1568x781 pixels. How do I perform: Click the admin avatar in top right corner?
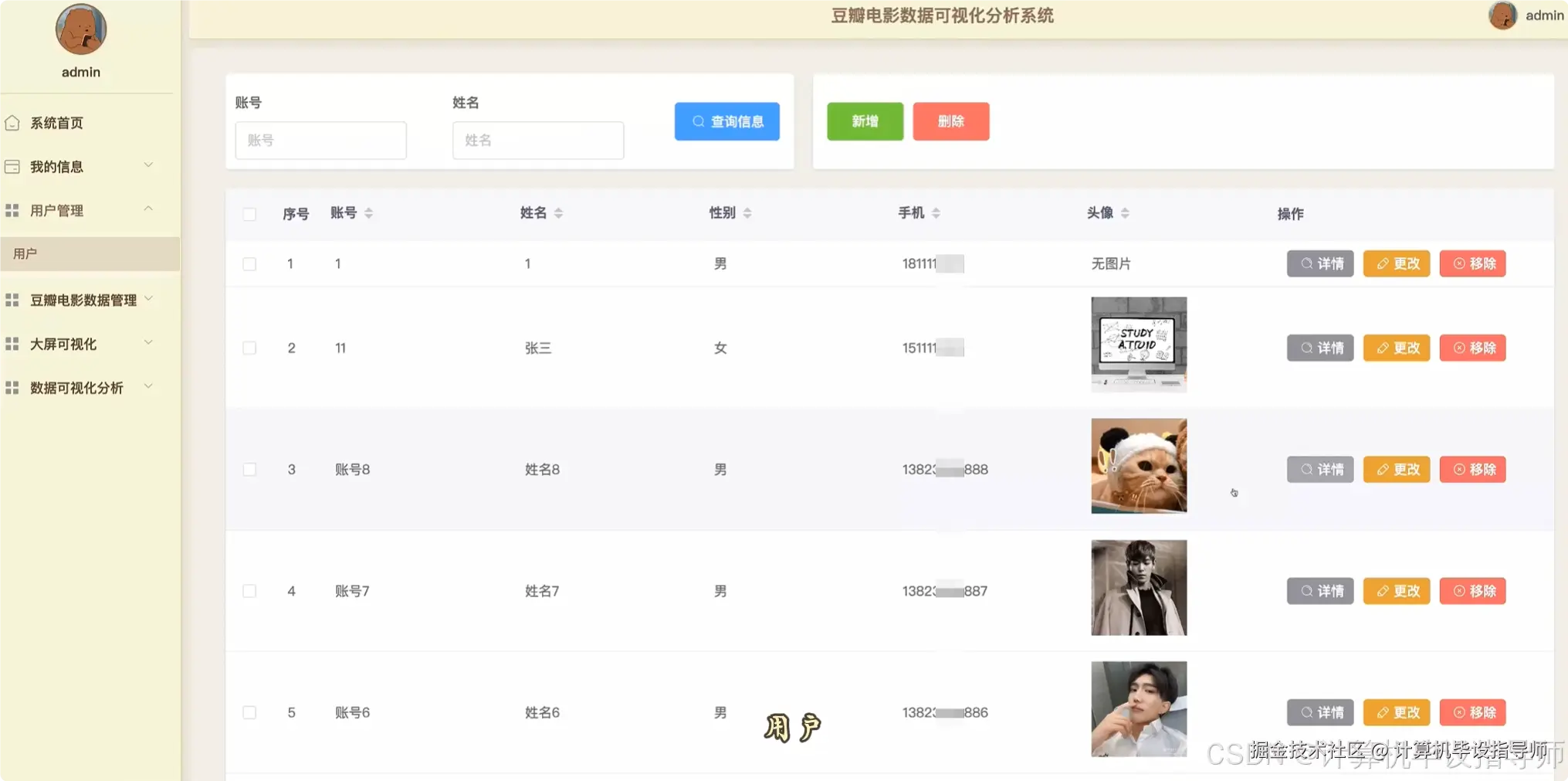pyautogui.click(x=1504, y=15)
